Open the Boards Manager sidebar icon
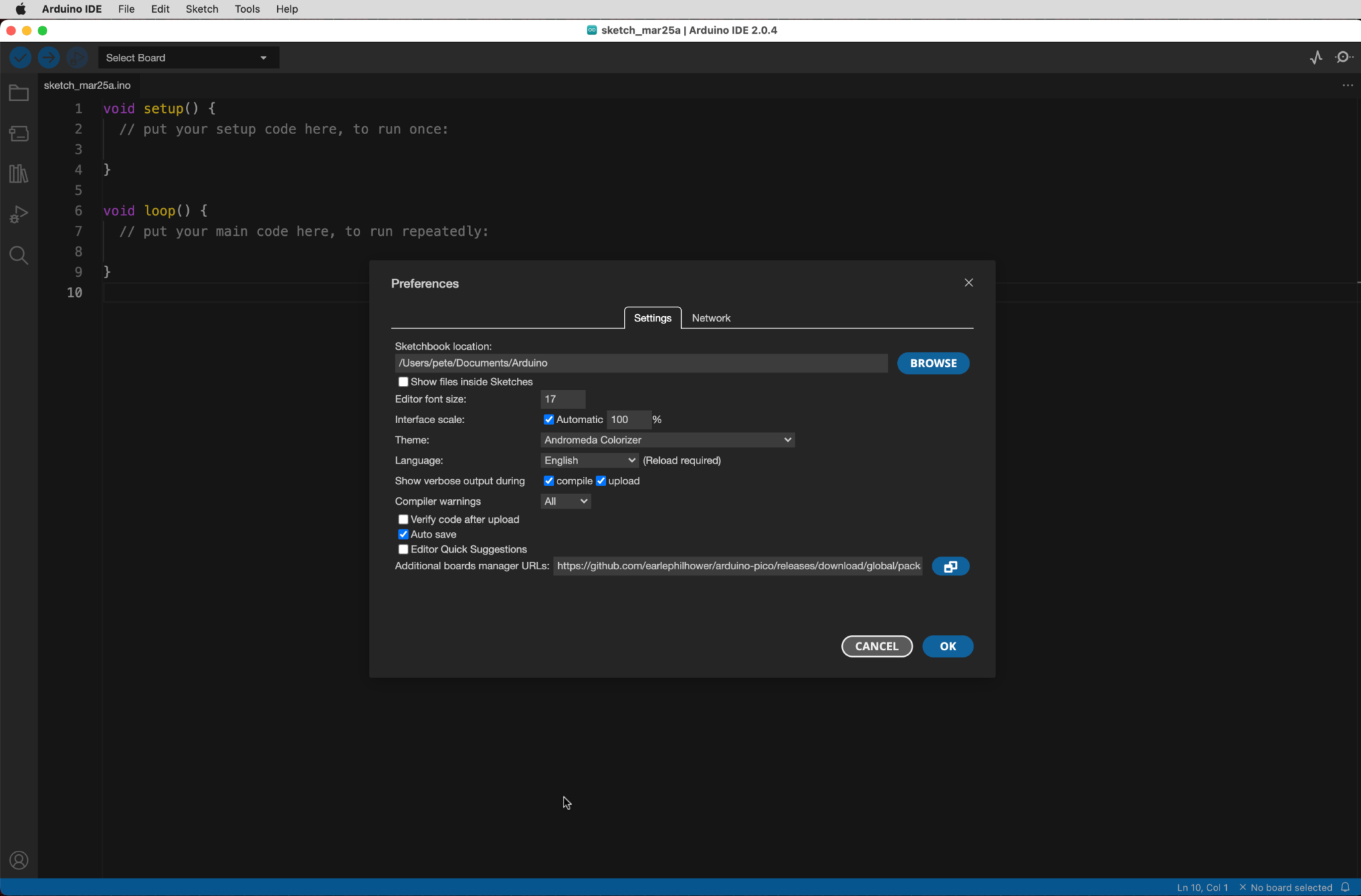Screen dimensions: 1361x896 pyautogui.click(x=19, y=133)
